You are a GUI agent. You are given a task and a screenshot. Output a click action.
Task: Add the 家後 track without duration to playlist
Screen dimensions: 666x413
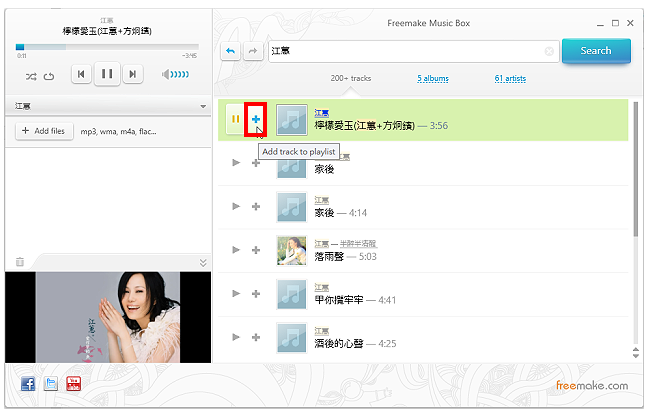(x=256, y=163)
